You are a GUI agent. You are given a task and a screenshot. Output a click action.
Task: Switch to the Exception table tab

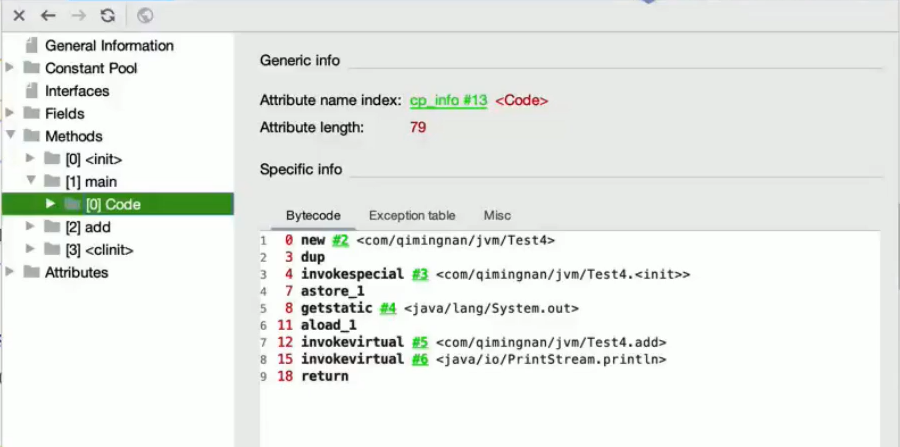point(412,215)
